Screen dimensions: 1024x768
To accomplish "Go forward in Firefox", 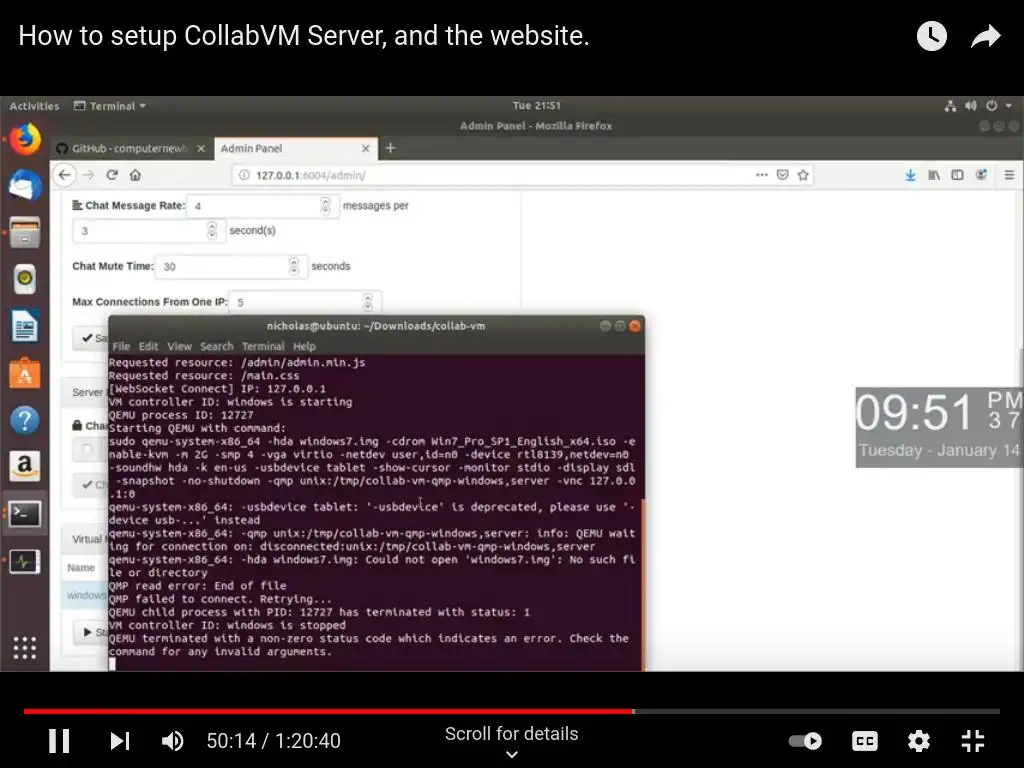I will [x=89, y=174].
